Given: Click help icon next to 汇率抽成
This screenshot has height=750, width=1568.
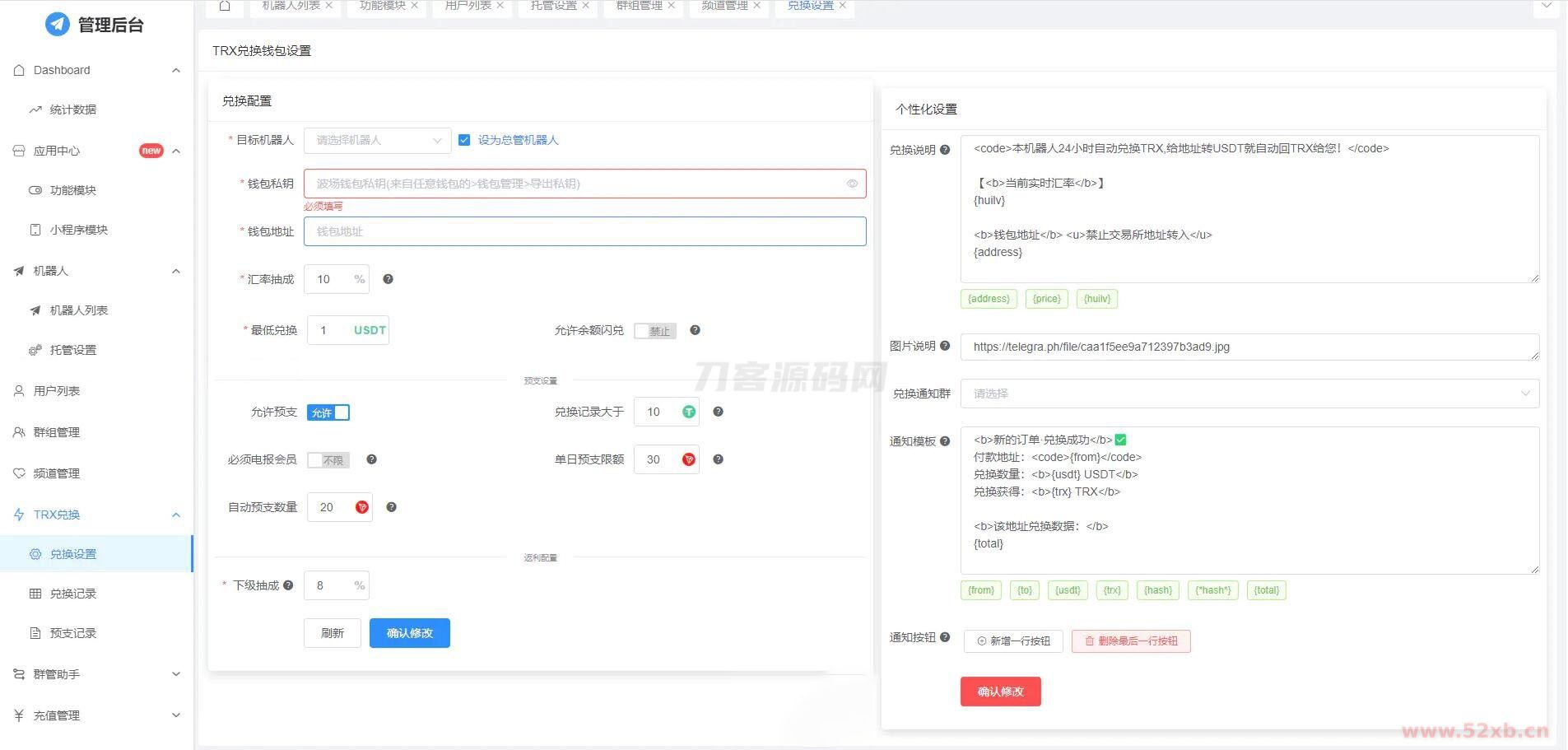Looking at the screenshot, I should coord(388,279).
